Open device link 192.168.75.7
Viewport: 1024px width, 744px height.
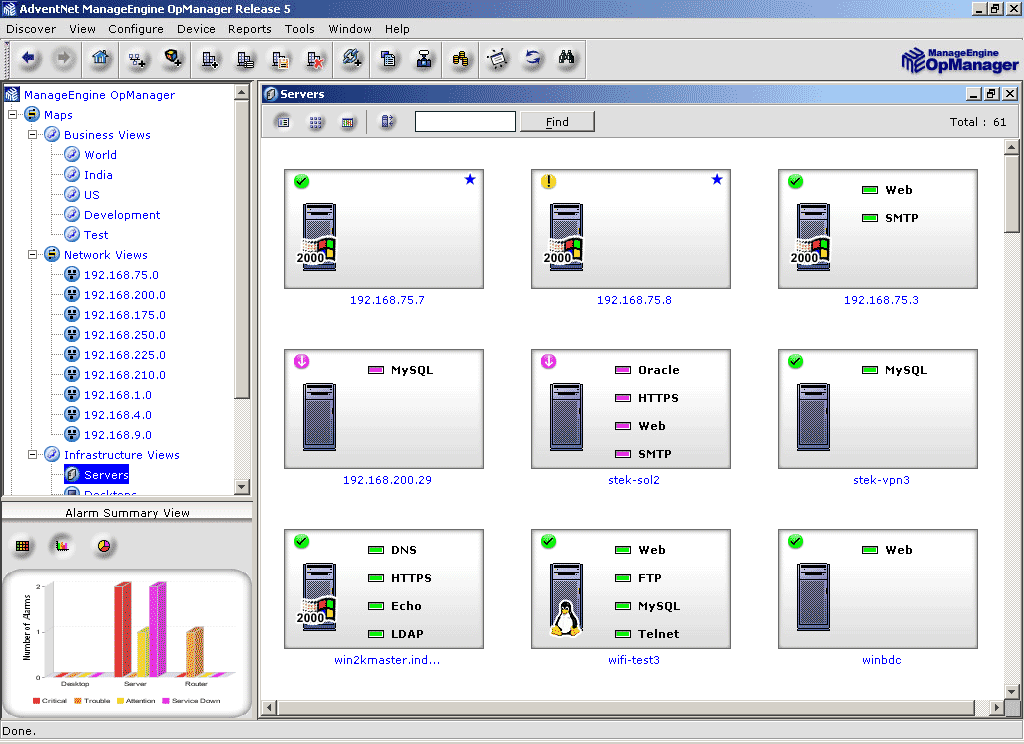point(387,300)
